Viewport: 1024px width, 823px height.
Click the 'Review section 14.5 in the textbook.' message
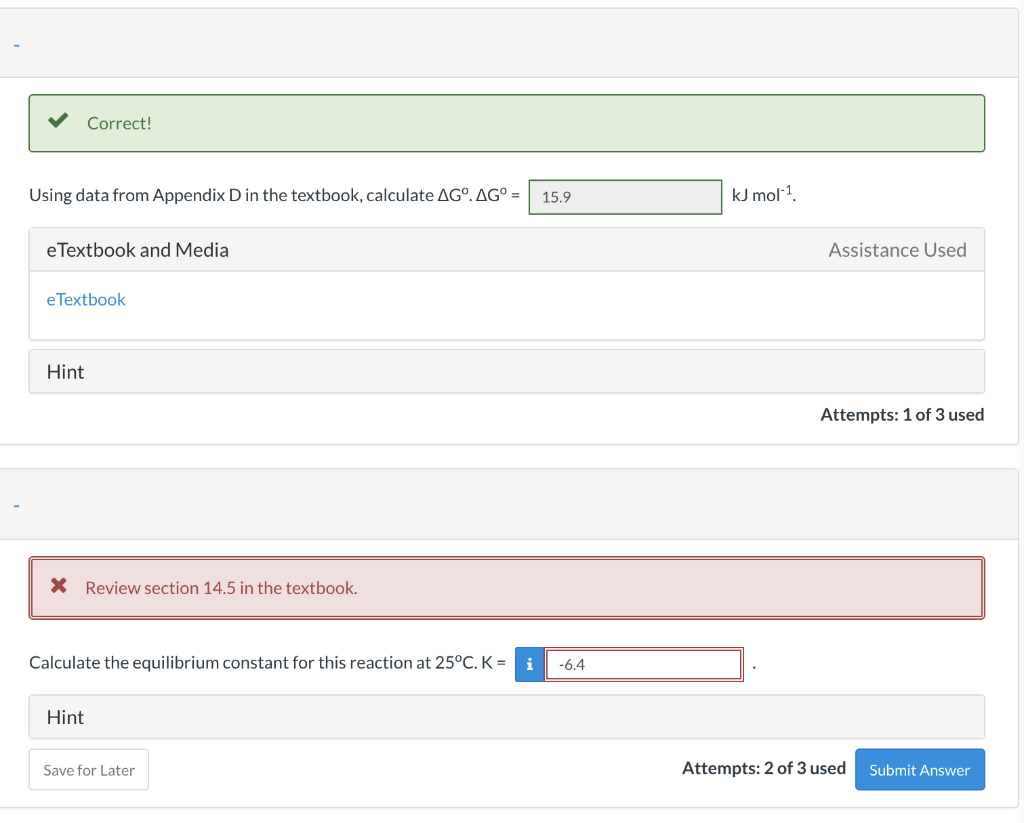tap(221, 588)
